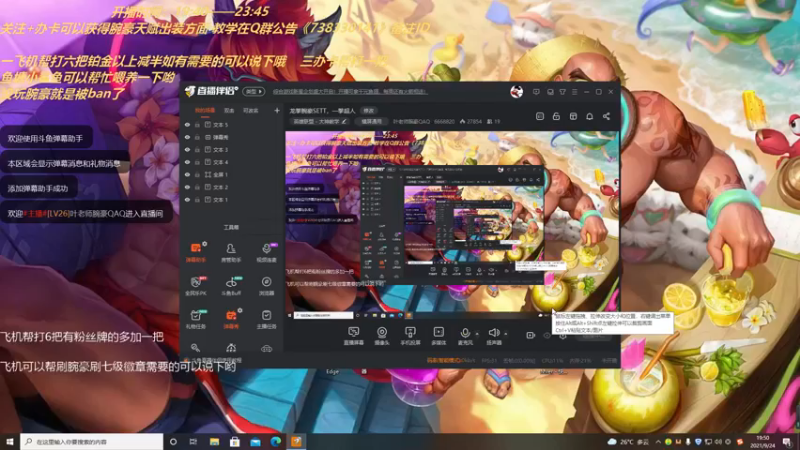Open the taskbar clock showing 19:50

(763, 442)
